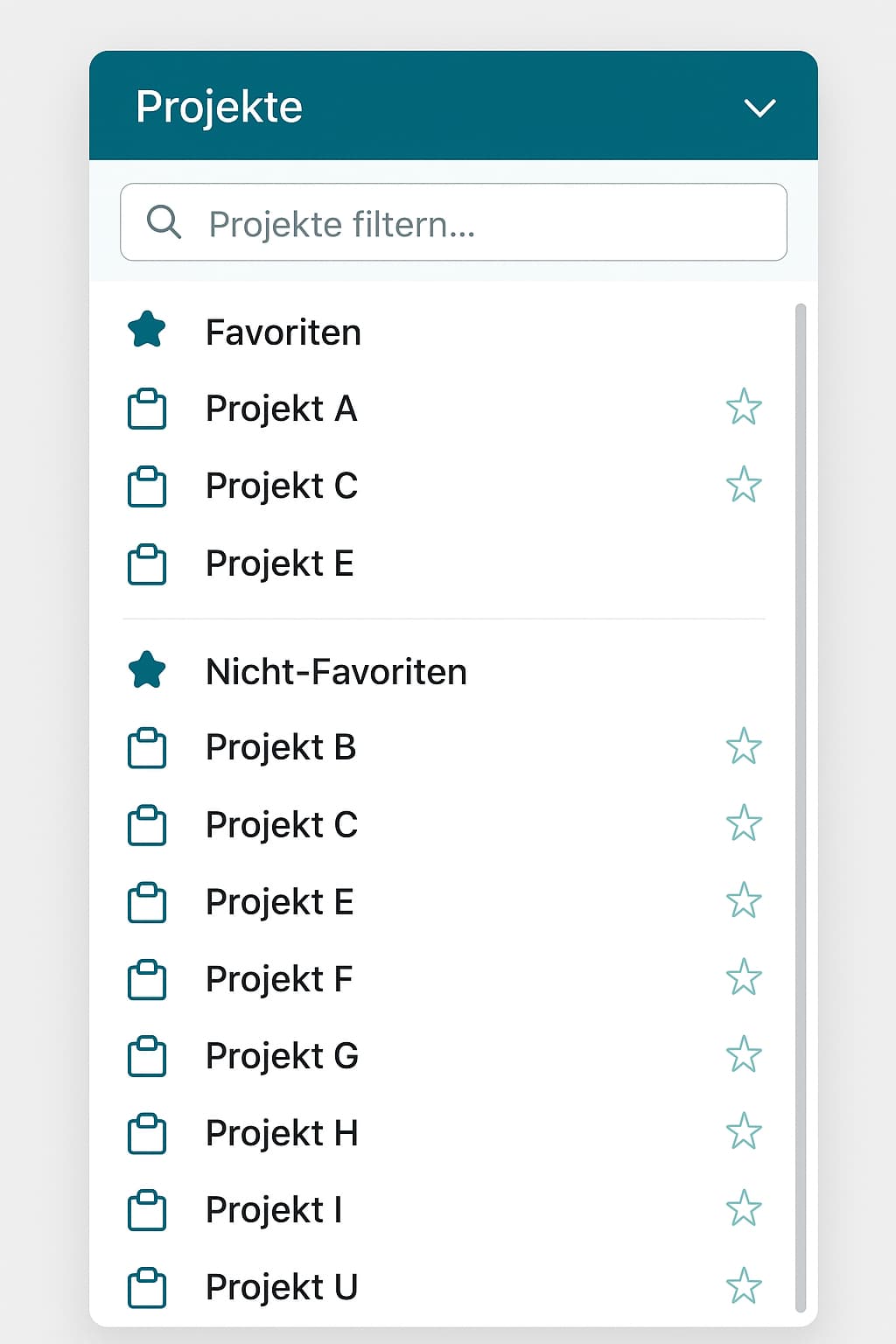Toggle the favorite star for Projekt G
Viewport: 896px width, 1344px height.
744,1054
